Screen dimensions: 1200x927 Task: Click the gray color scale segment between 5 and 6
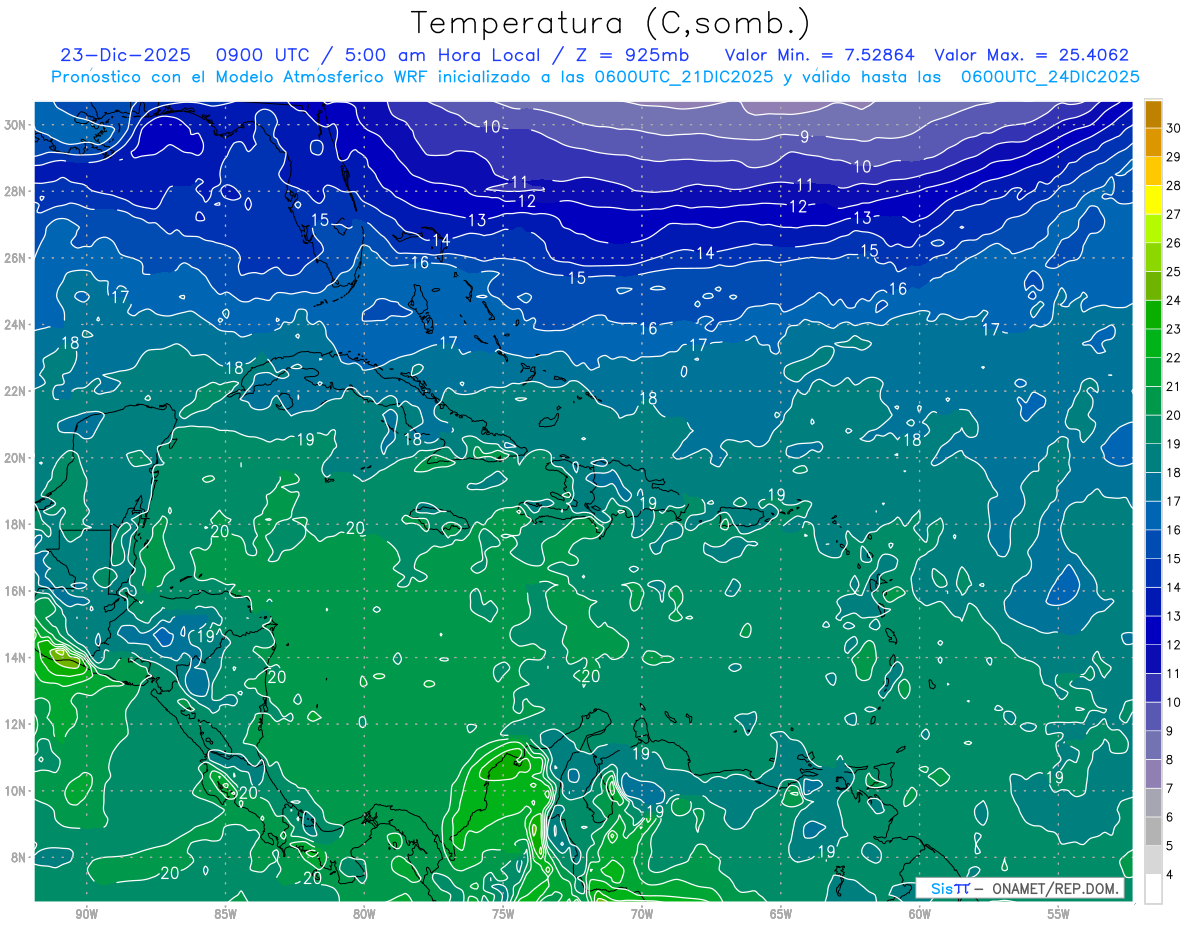coord(1153,831)
